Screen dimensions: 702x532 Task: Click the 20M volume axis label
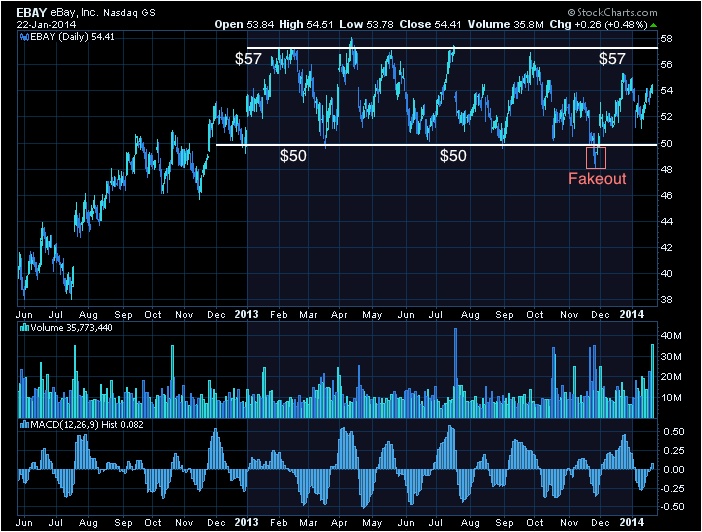click(671, 377)
